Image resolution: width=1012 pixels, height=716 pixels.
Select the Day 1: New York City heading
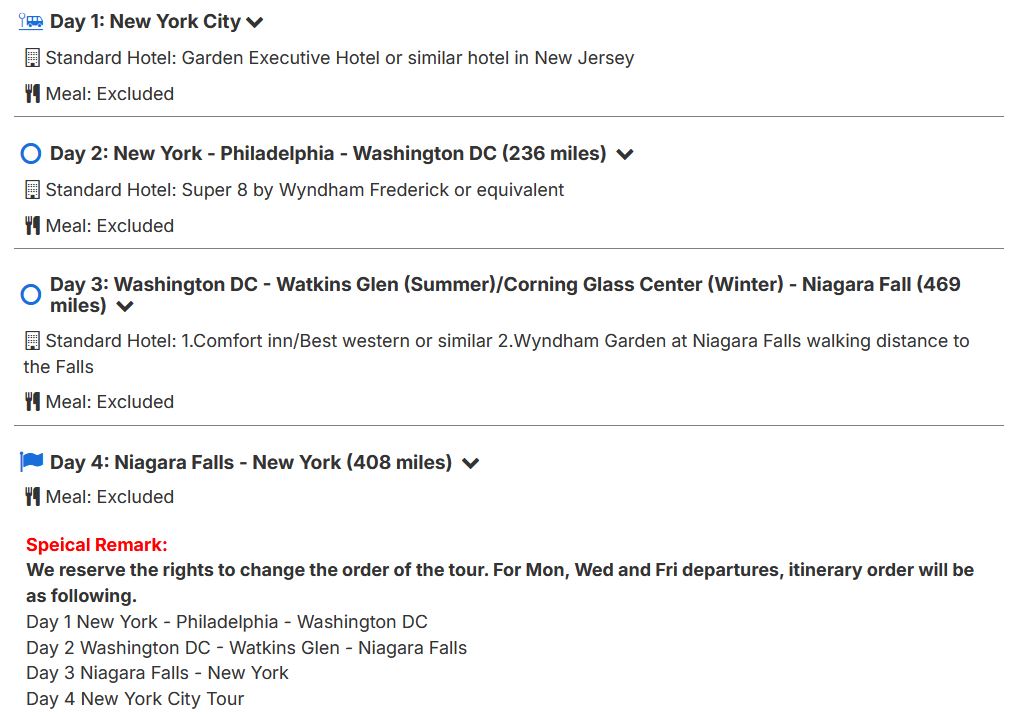coord(145,21)
